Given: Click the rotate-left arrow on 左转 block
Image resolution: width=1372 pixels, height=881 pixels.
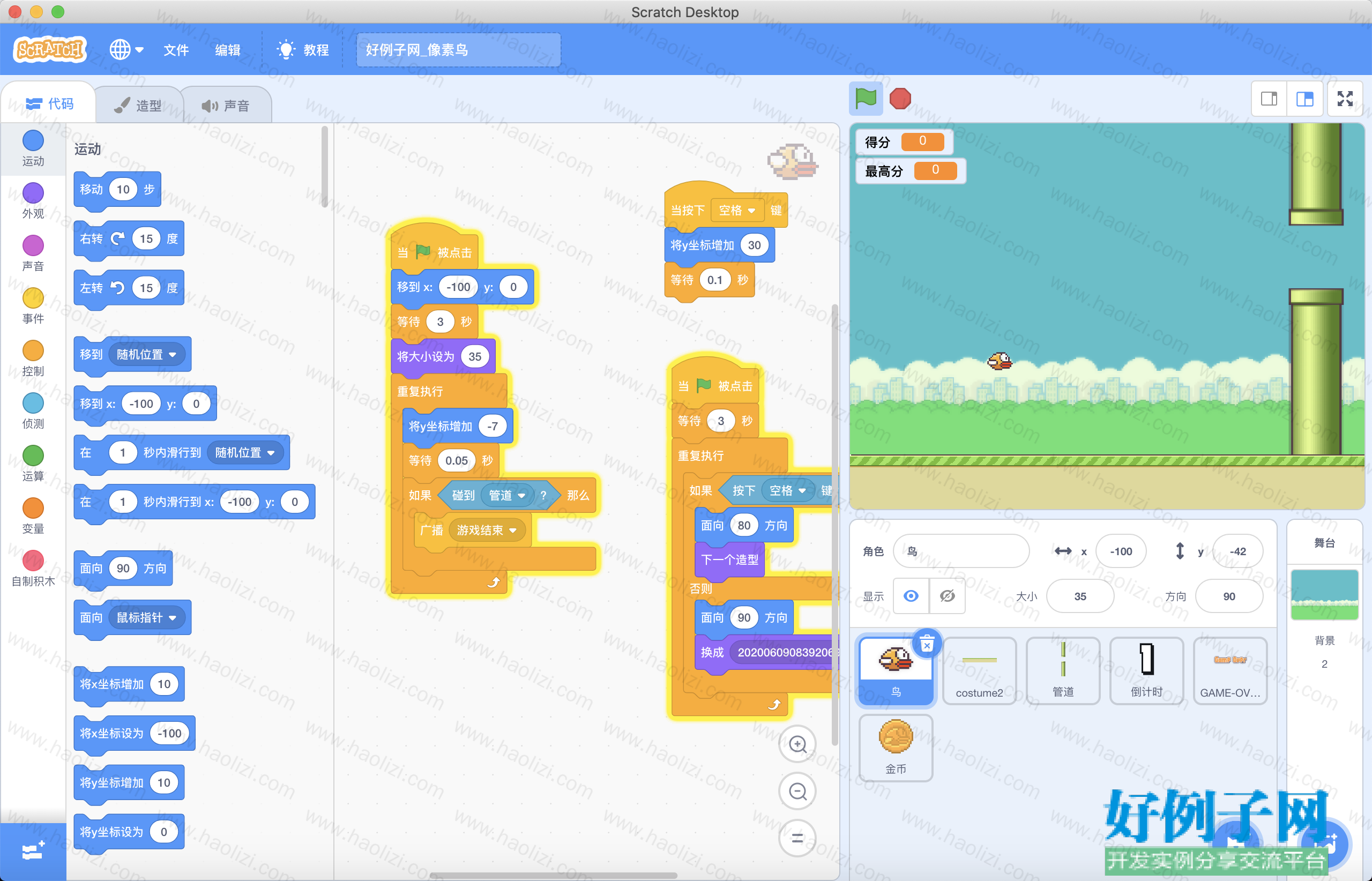Looking at the screenshot, I should pos(117,287).
